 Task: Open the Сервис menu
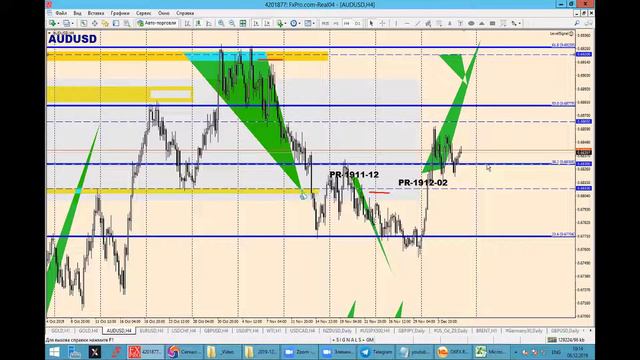click(x=143, y=13)
